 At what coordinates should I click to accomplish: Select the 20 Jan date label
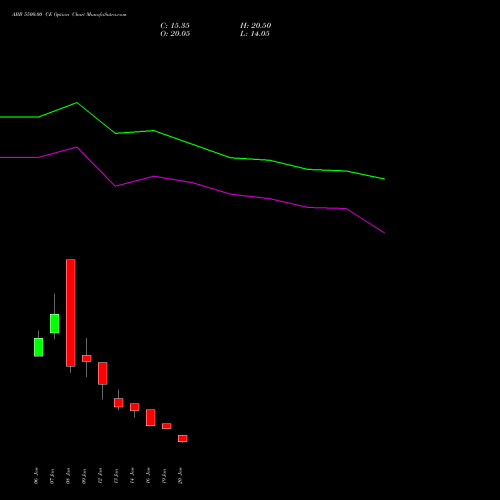pyautogui.click(x=180, y=476)
